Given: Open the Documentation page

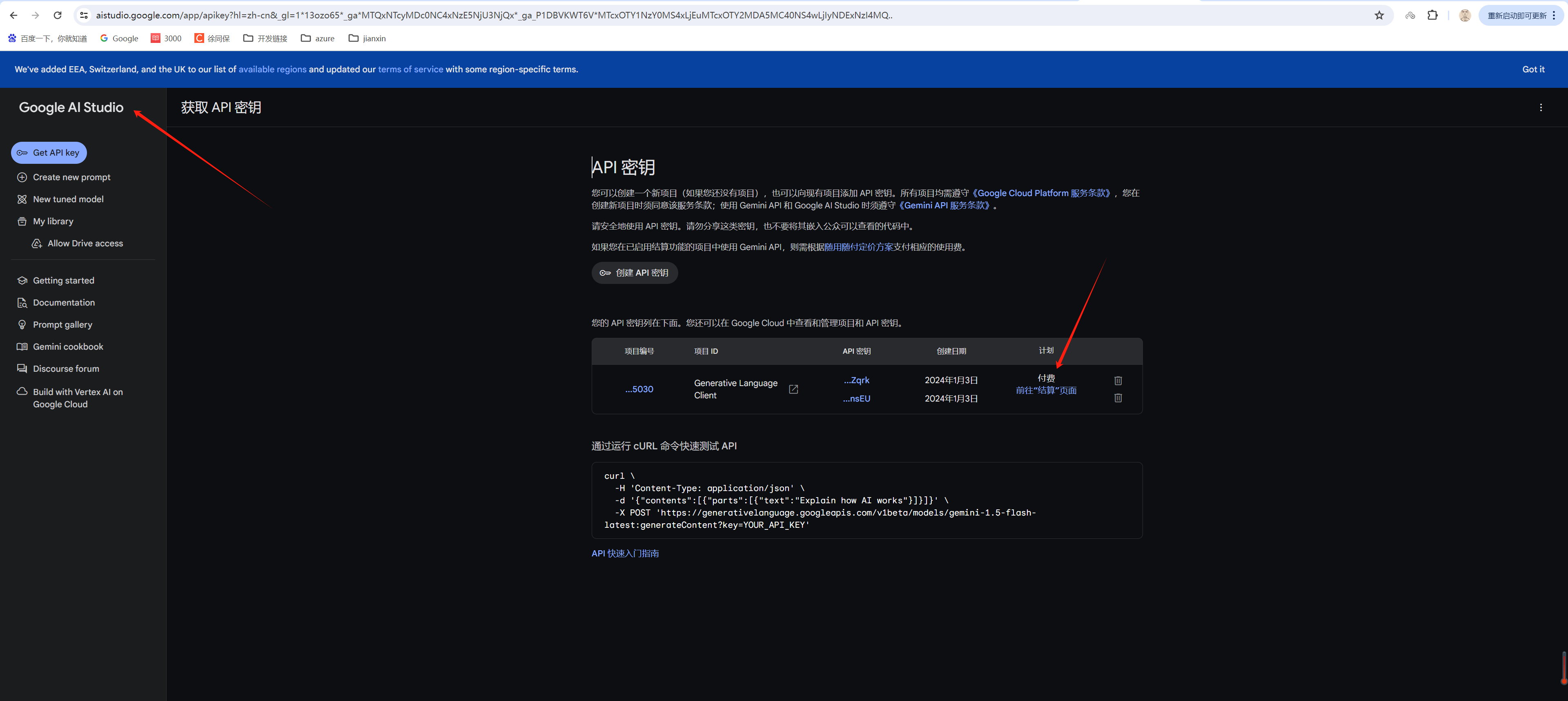Looking at the screenshot, I should 63,302.
